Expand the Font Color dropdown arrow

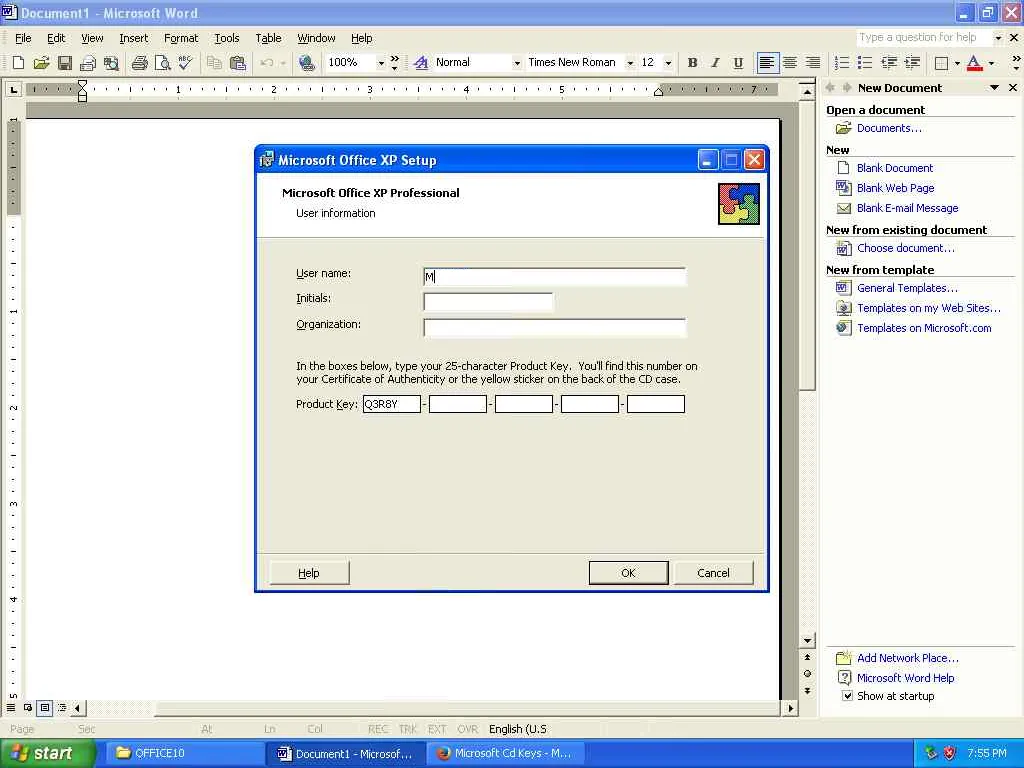[991, 63]
